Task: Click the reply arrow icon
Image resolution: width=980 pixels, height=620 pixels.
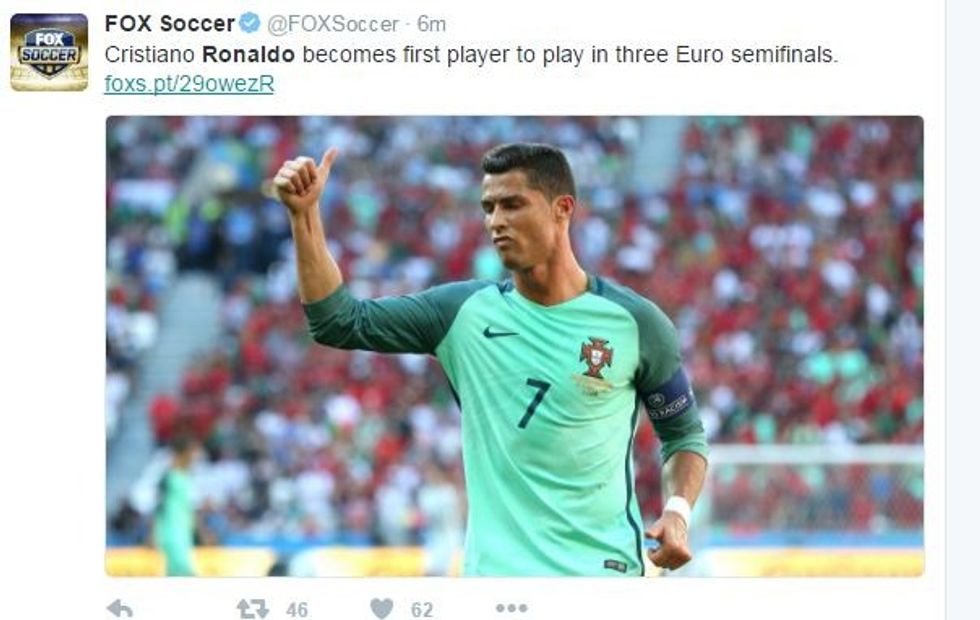Action: [x=120, y=608]
